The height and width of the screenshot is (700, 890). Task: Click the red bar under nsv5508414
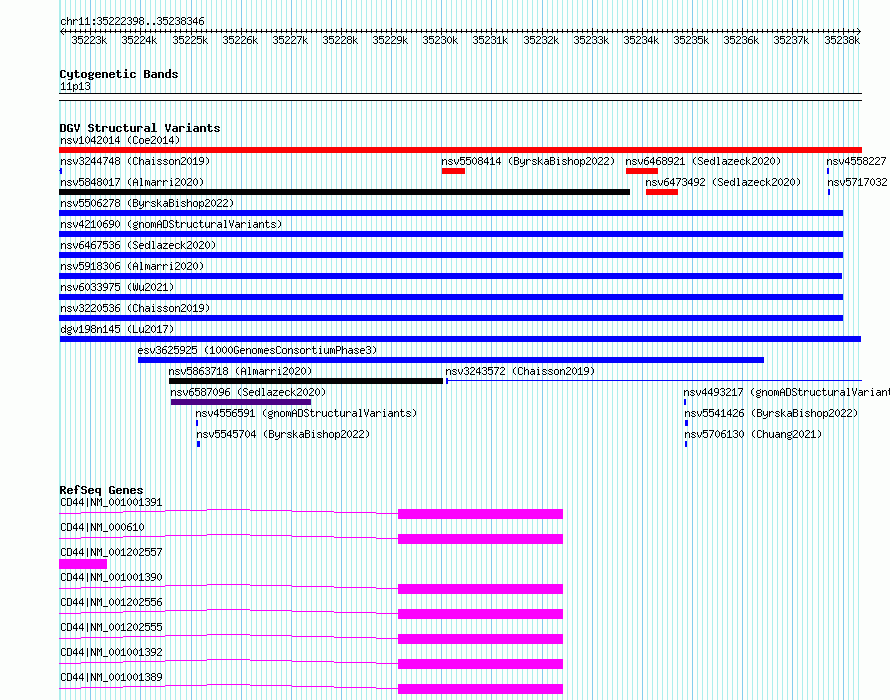tap(453, 171)
